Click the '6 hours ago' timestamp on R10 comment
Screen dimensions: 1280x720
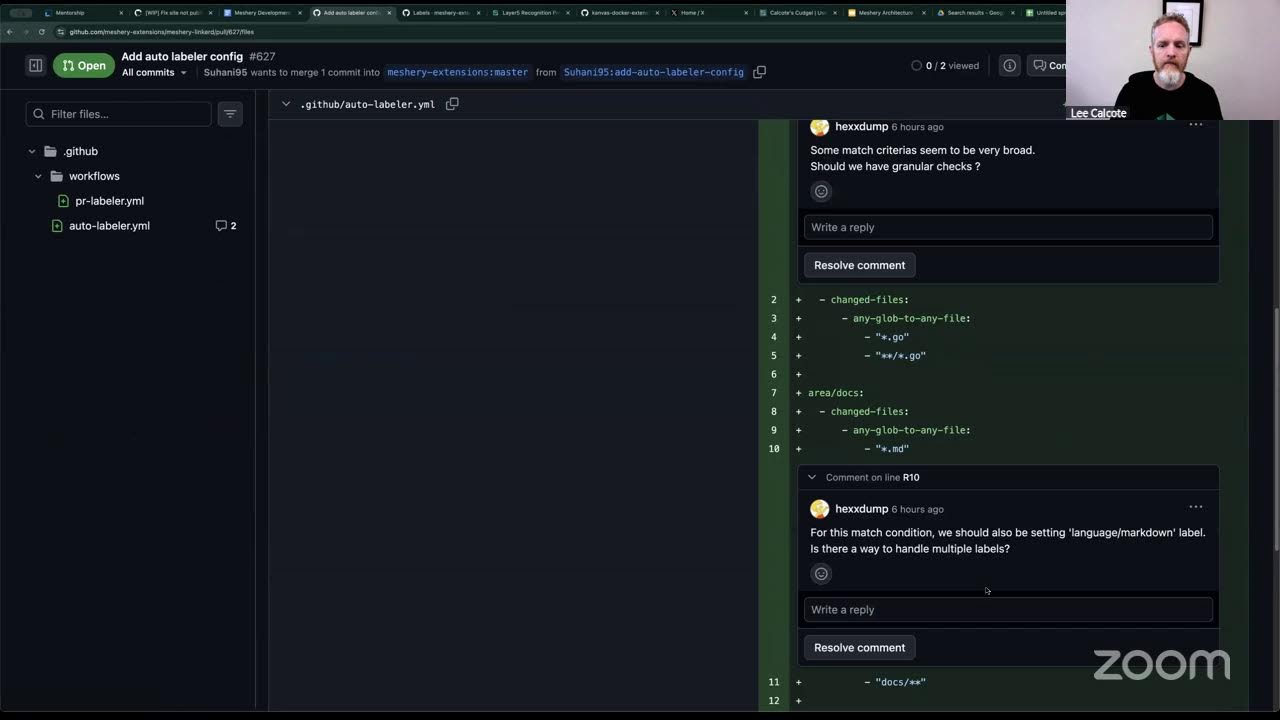917,509
